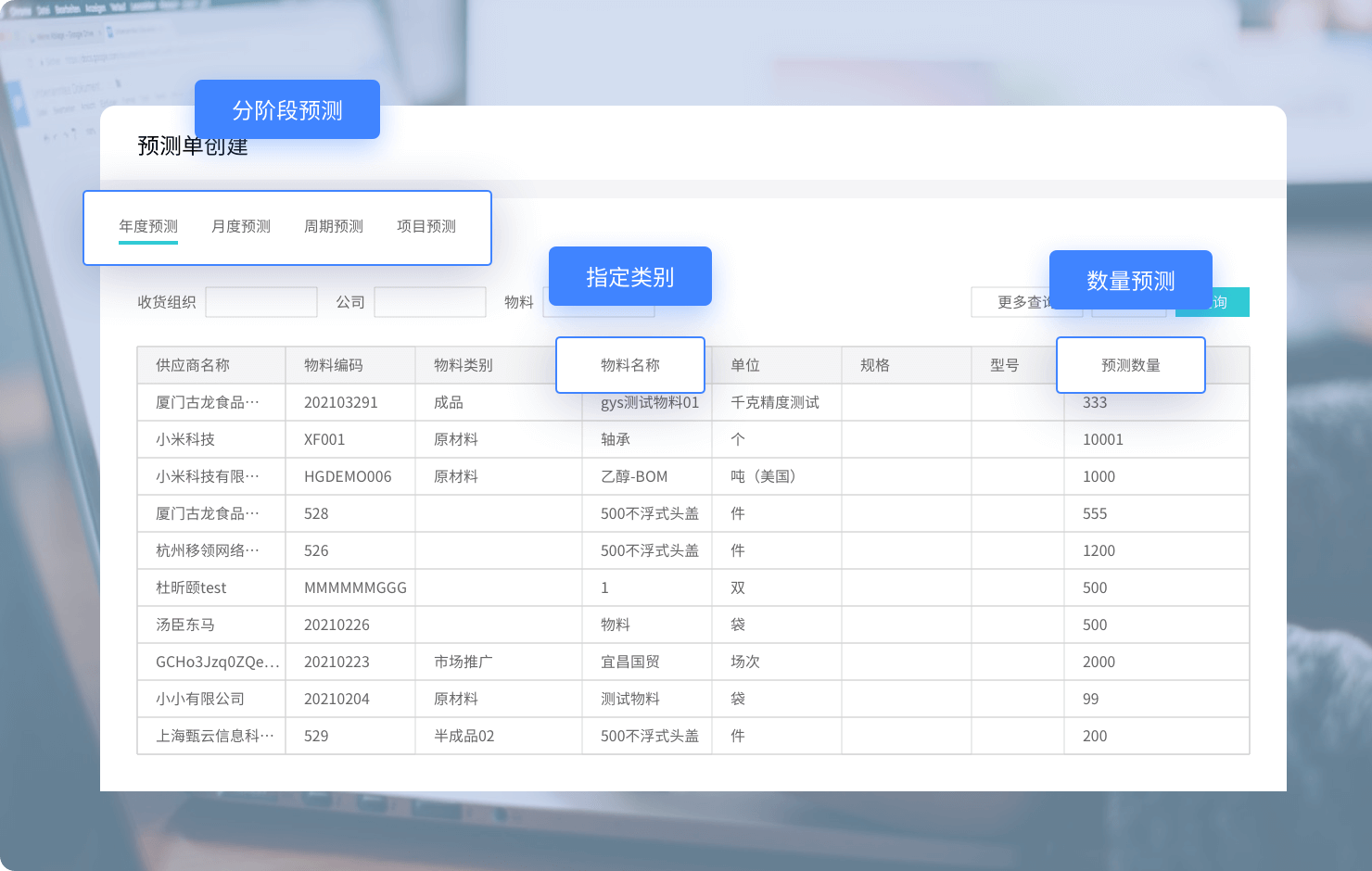
Task: Click the 数量预测 callout label
Action: 1130,279
